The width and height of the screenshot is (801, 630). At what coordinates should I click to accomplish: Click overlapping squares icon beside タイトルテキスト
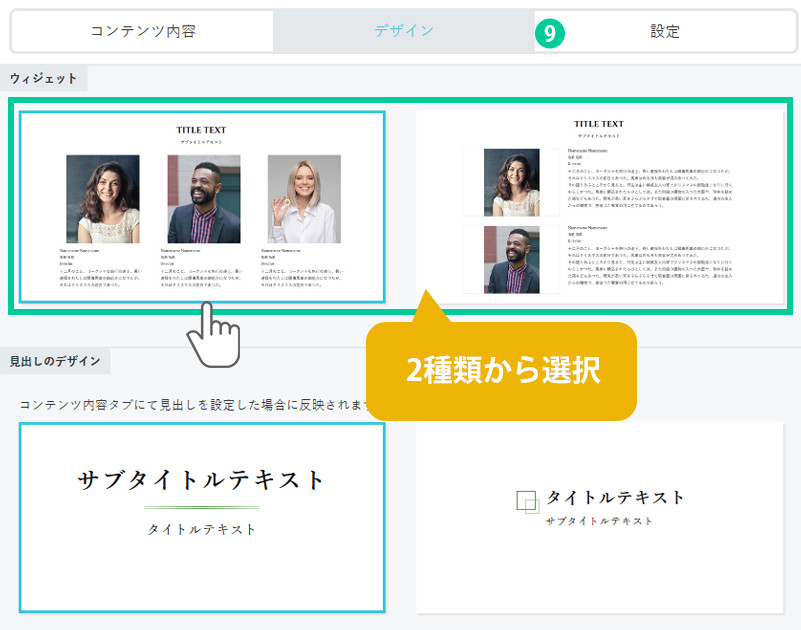[x=527, y=501]
